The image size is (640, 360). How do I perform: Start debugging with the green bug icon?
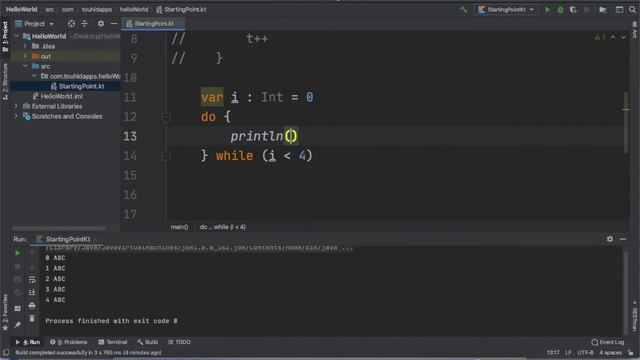(560, 9)
